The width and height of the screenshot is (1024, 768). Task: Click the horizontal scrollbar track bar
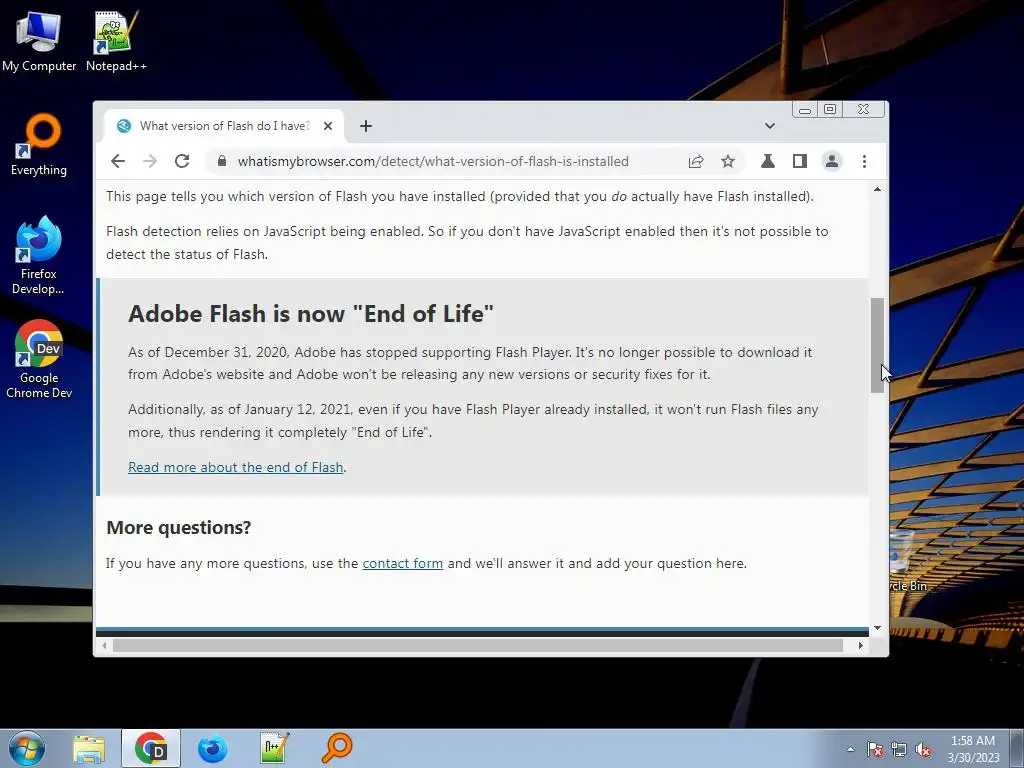pyautogui.click(x=478, y=645)
